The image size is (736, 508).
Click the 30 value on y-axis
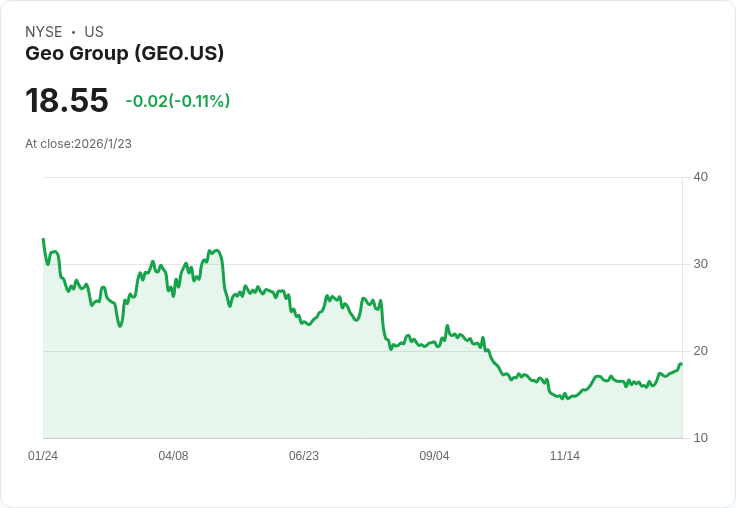[x=700, y=264]
